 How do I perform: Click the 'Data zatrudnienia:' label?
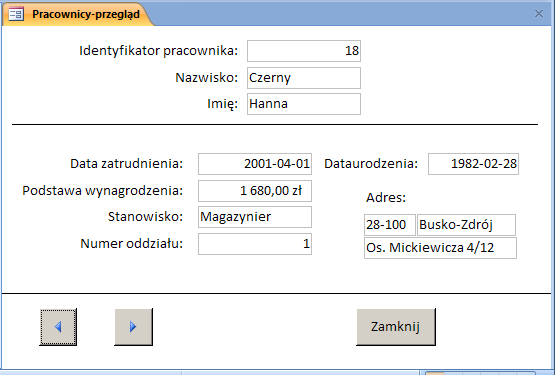click(127, 164)
